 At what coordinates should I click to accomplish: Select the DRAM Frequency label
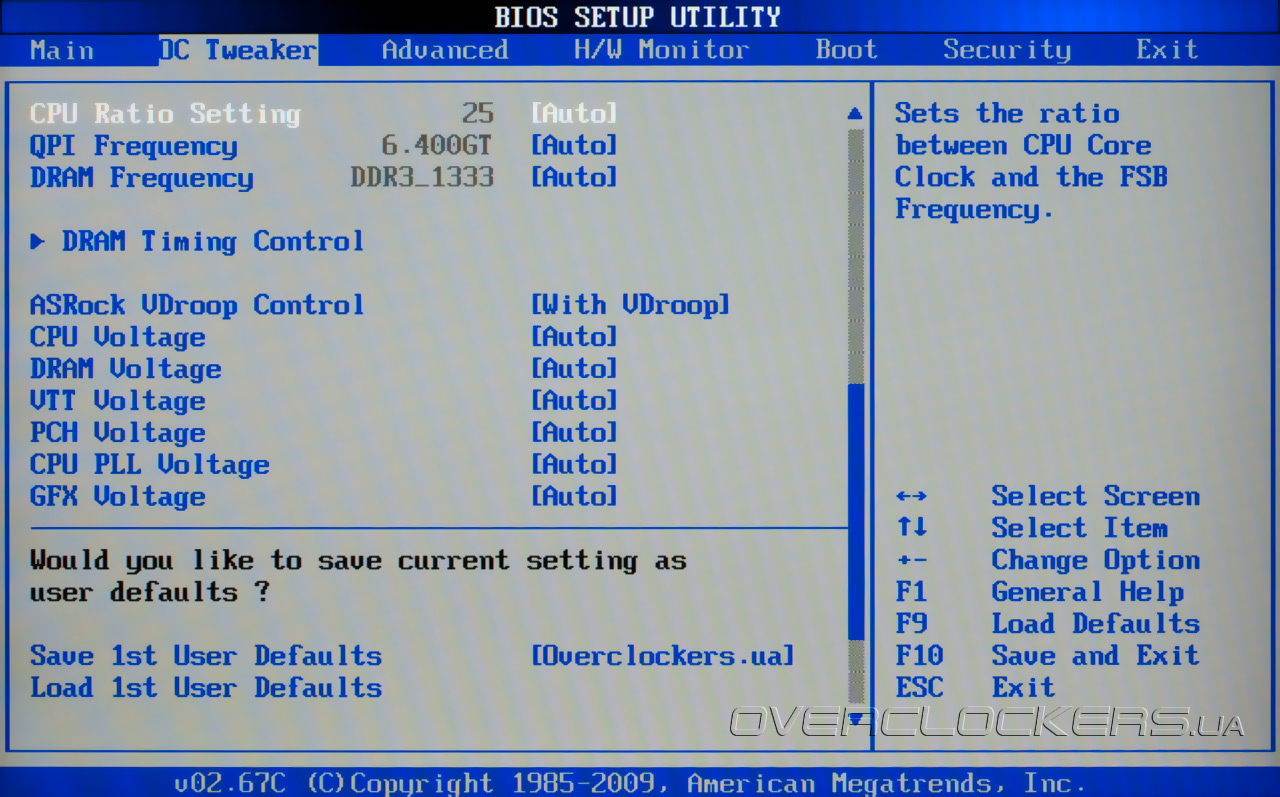pos(142,177)
